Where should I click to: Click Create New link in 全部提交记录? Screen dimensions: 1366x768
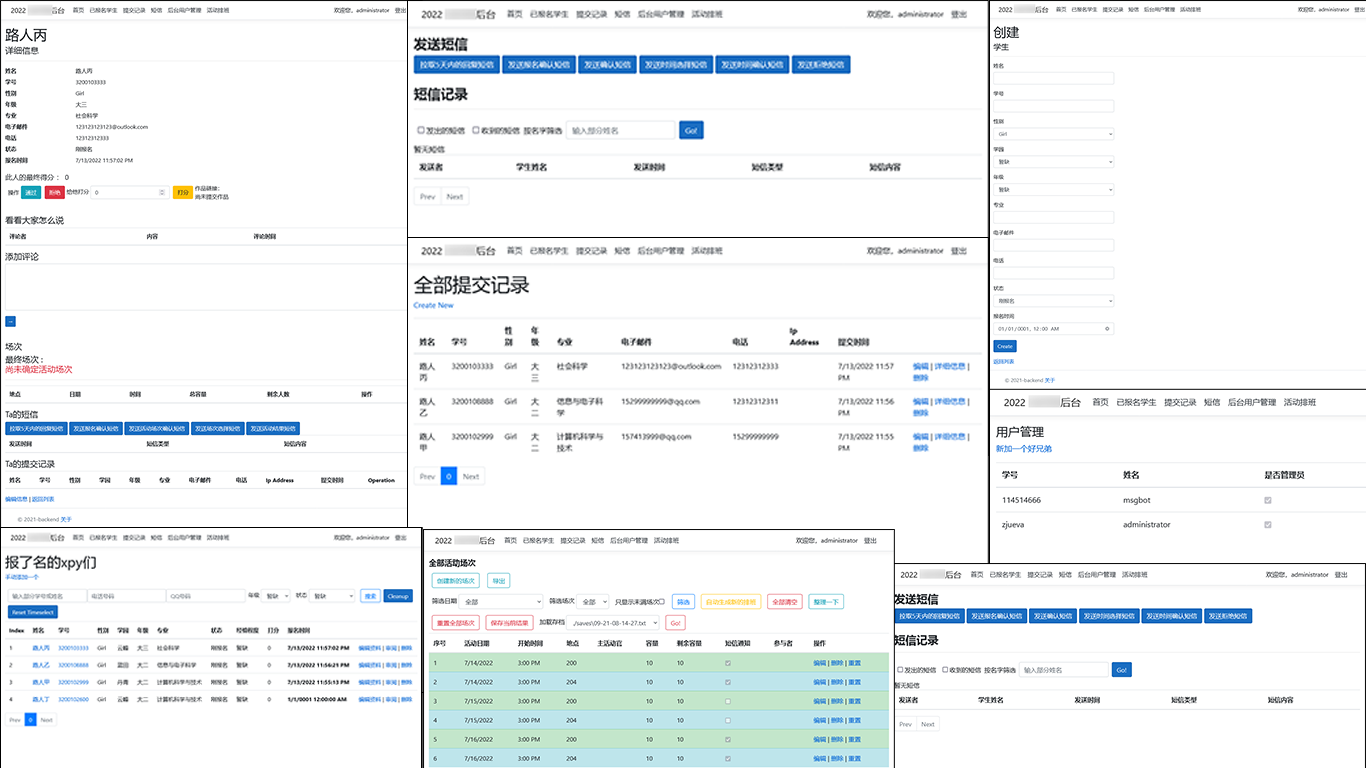coord(433,305)
